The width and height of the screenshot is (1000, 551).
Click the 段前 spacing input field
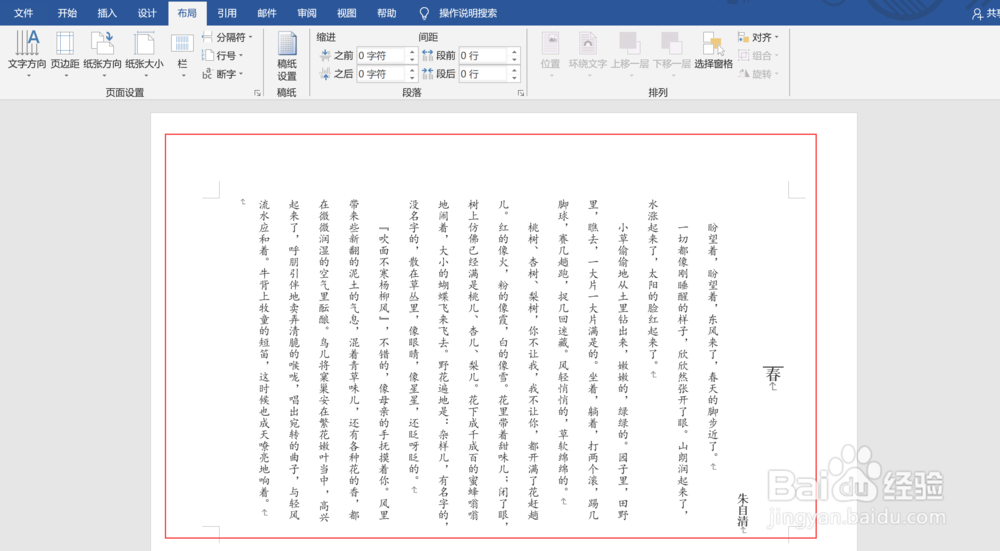coord(483,55)
